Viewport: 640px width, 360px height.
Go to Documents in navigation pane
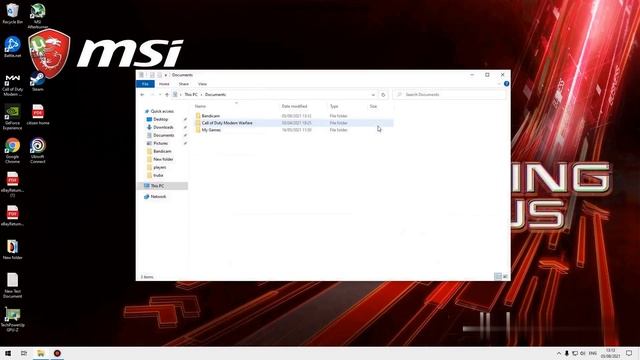coord(163,135)
